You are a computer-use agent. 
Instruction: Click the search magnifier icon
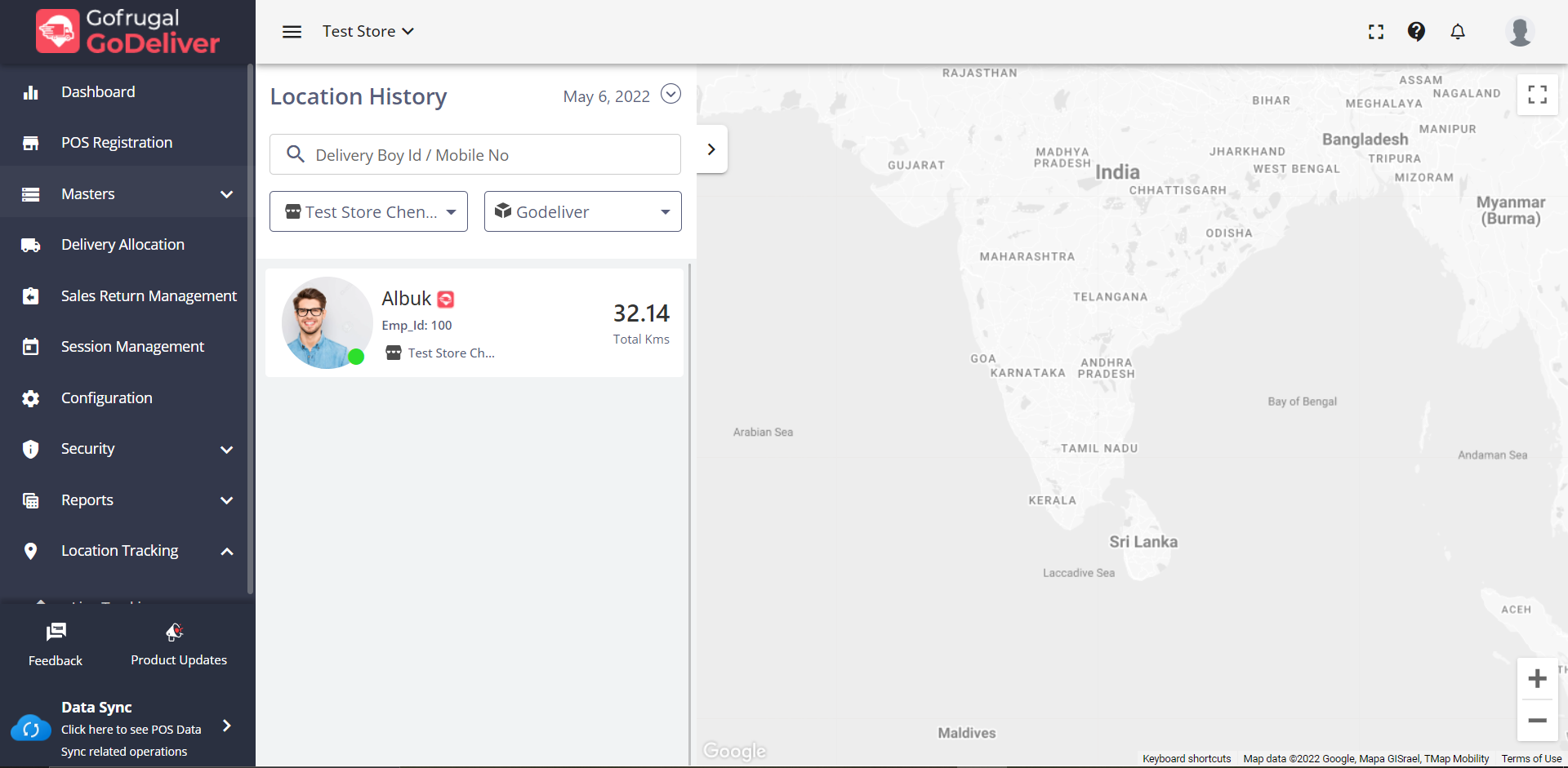[296, 154]
